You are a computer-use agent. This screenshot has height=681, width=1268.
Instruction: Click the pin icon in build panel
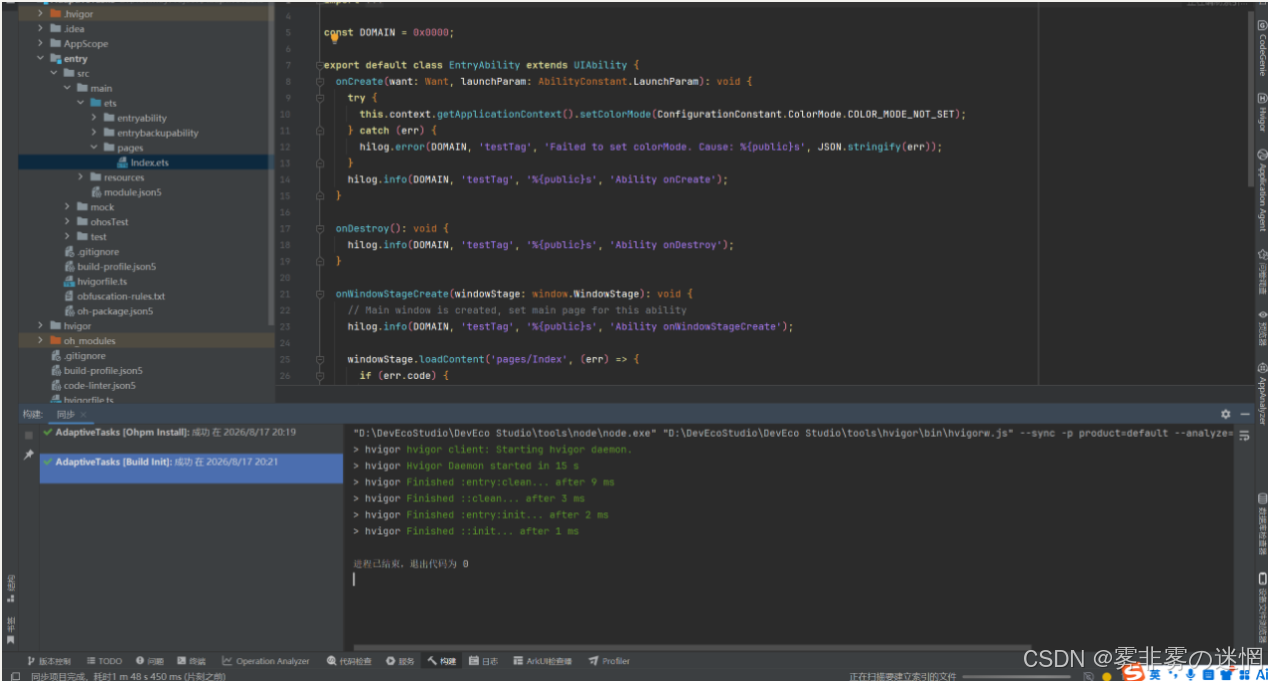click(x=29, y=454)
